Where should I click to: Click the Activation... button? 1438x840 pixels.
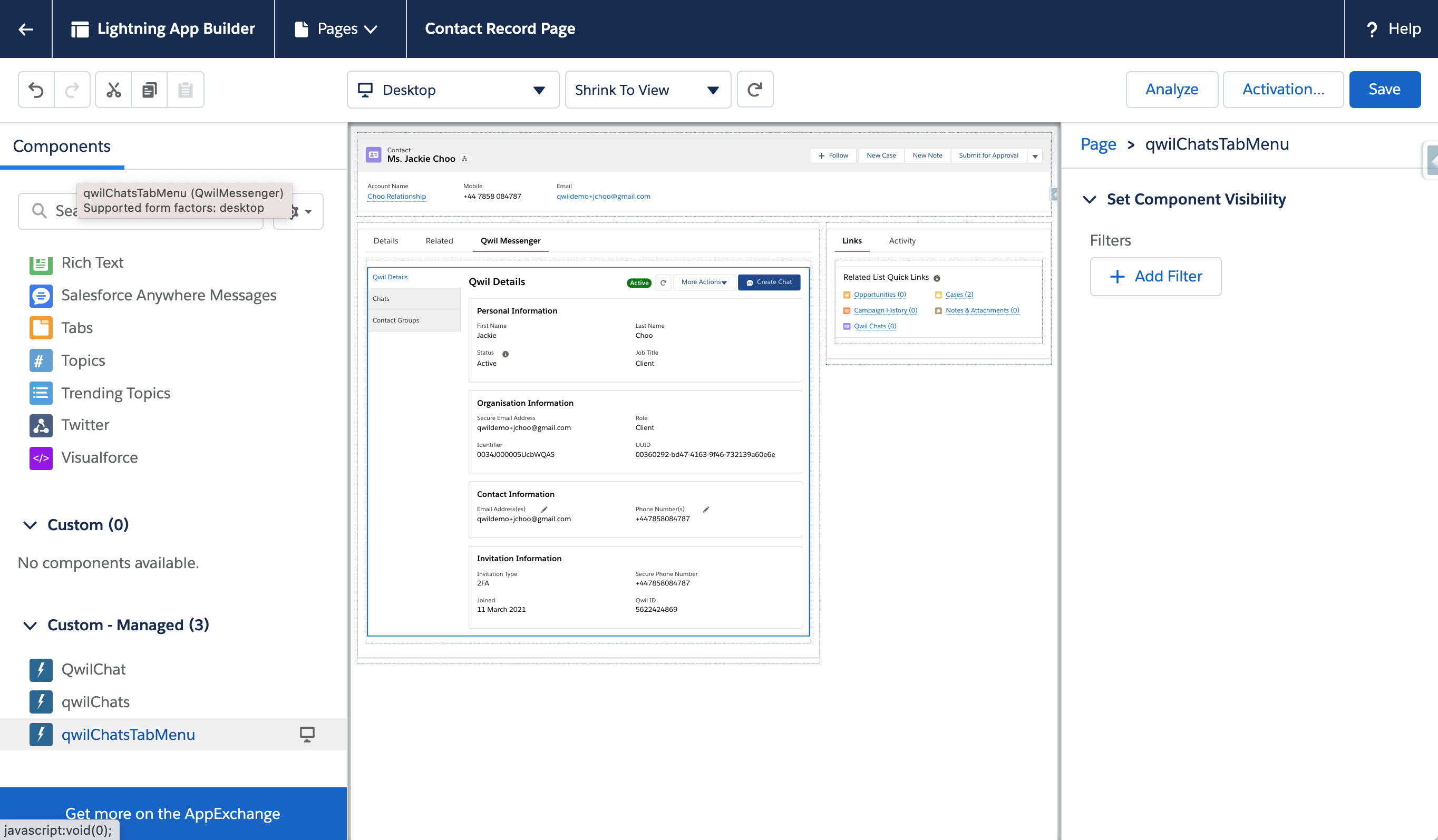1283,90
